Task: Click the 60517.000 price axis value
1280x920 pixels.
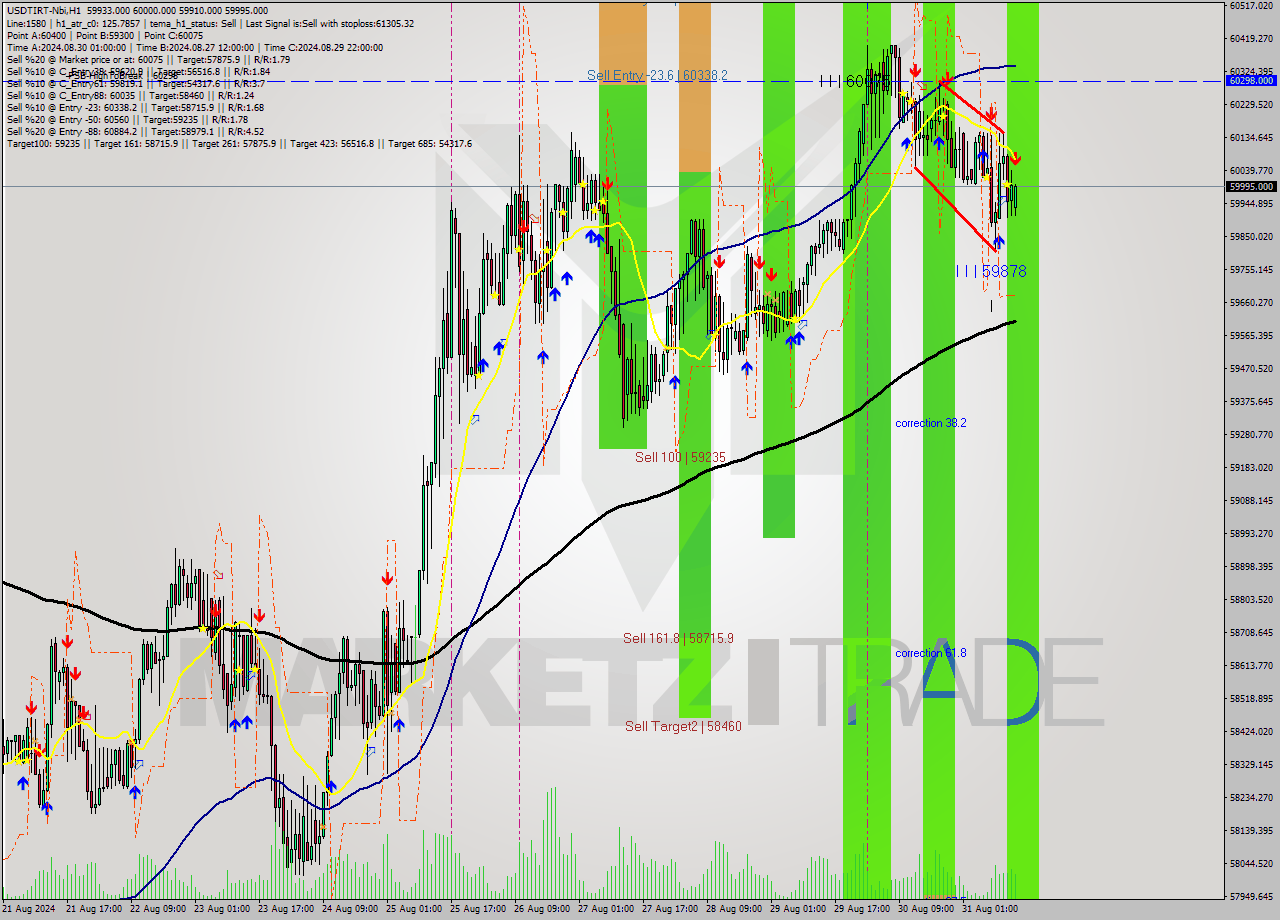Action: tap(1252, 5)
